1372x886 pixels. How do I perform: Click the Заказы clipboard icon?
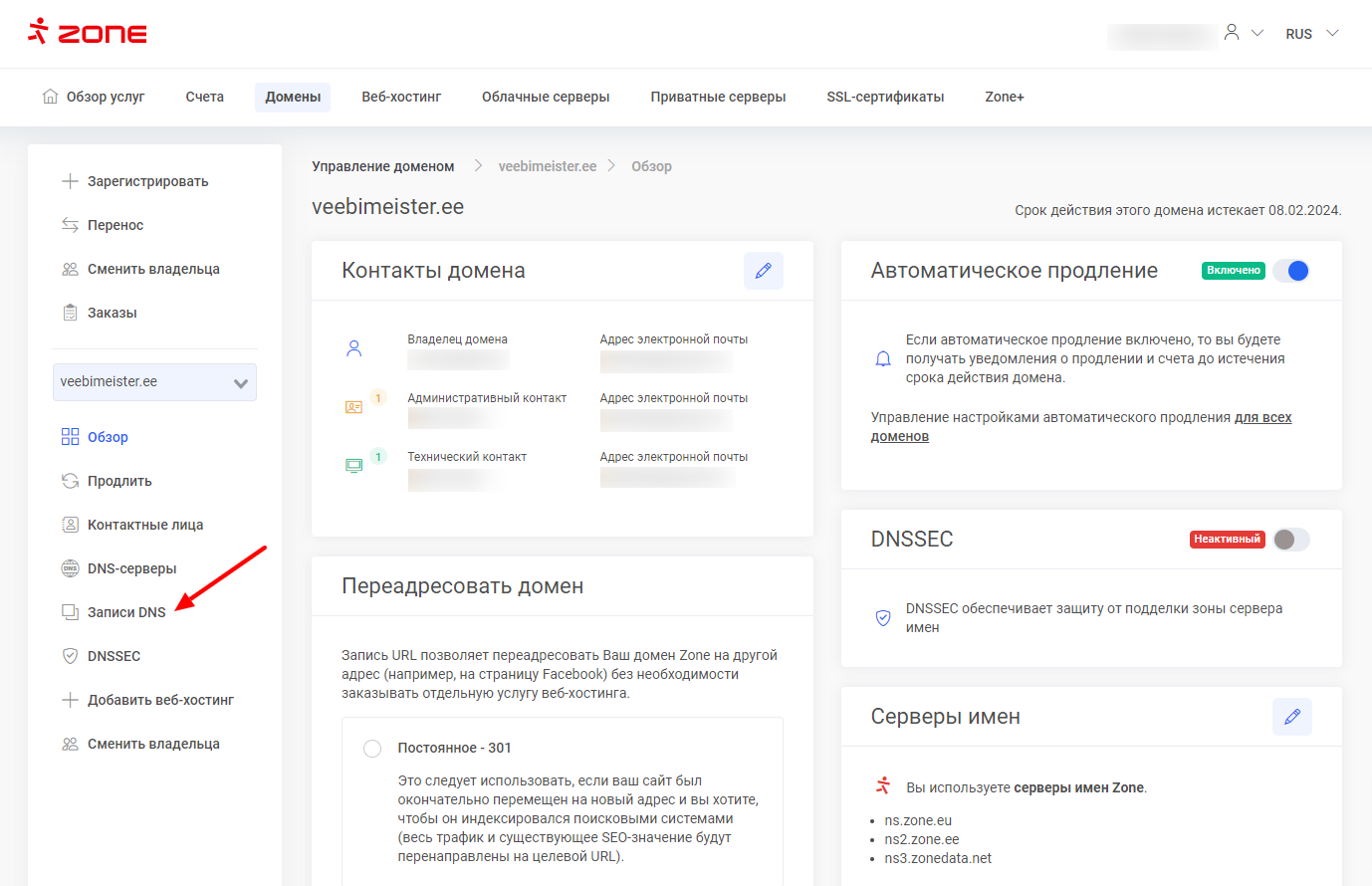coord(70,313)
